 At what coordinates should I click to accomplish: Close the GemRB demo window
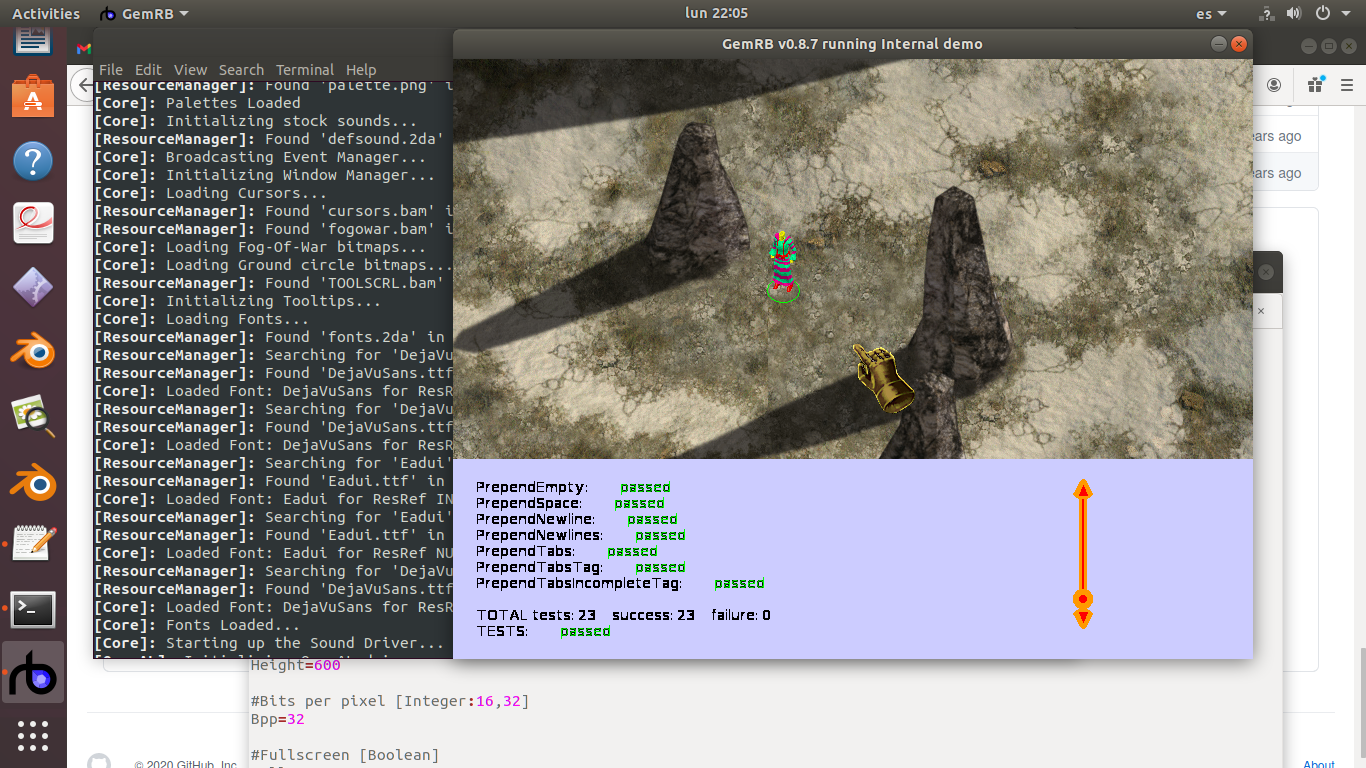1239,44
